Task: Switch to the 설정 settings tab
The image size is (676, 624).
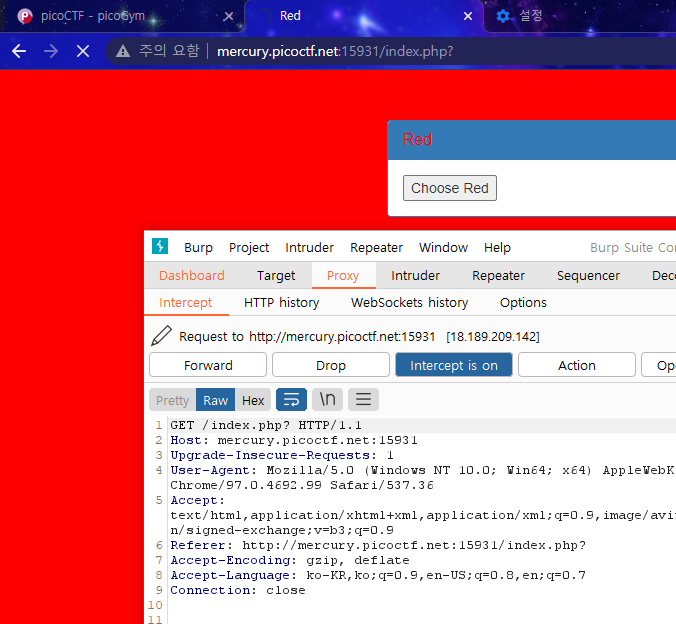Action: [x=580, y=16]
